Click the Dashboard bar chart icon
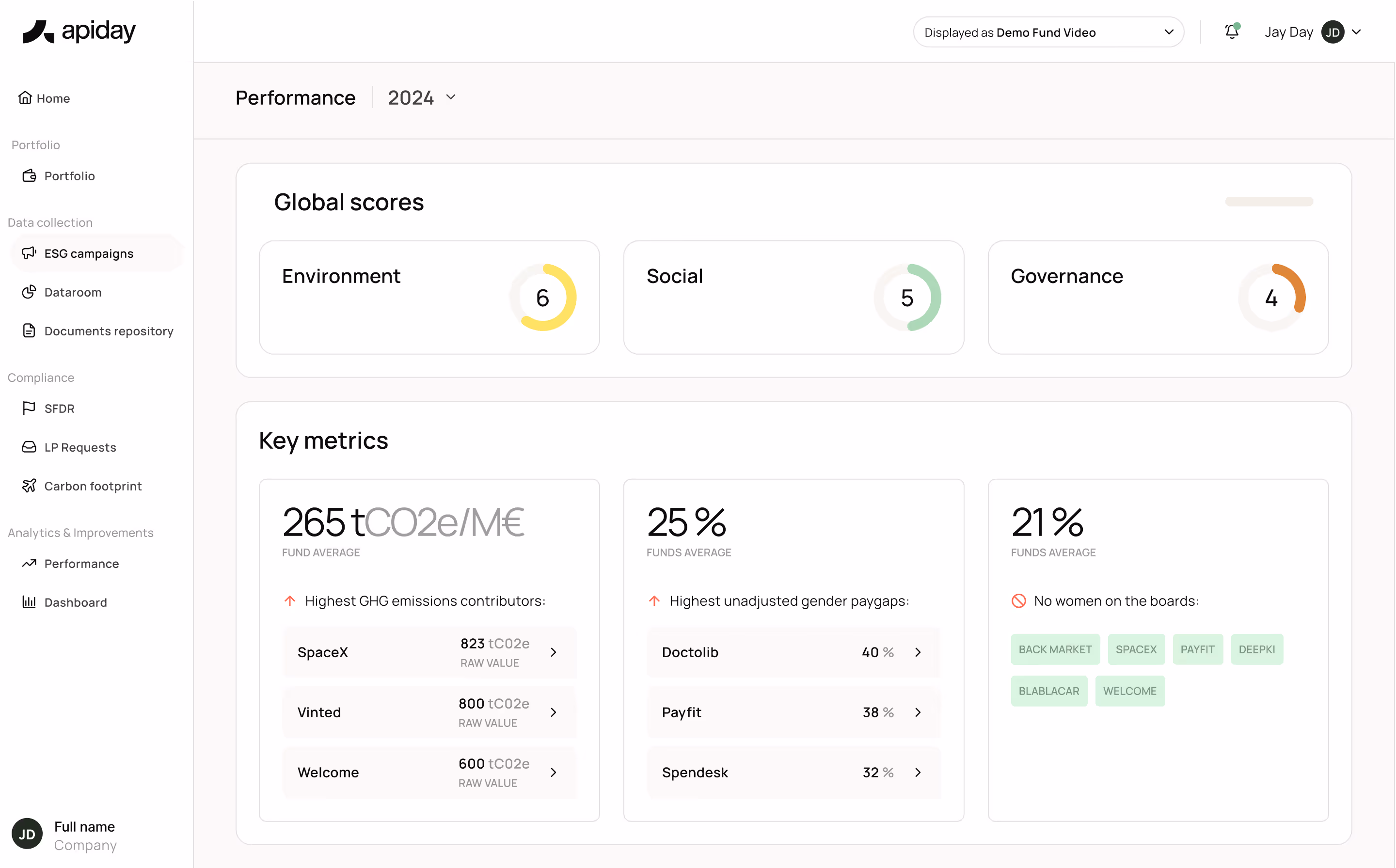 (x=29, y=601)
